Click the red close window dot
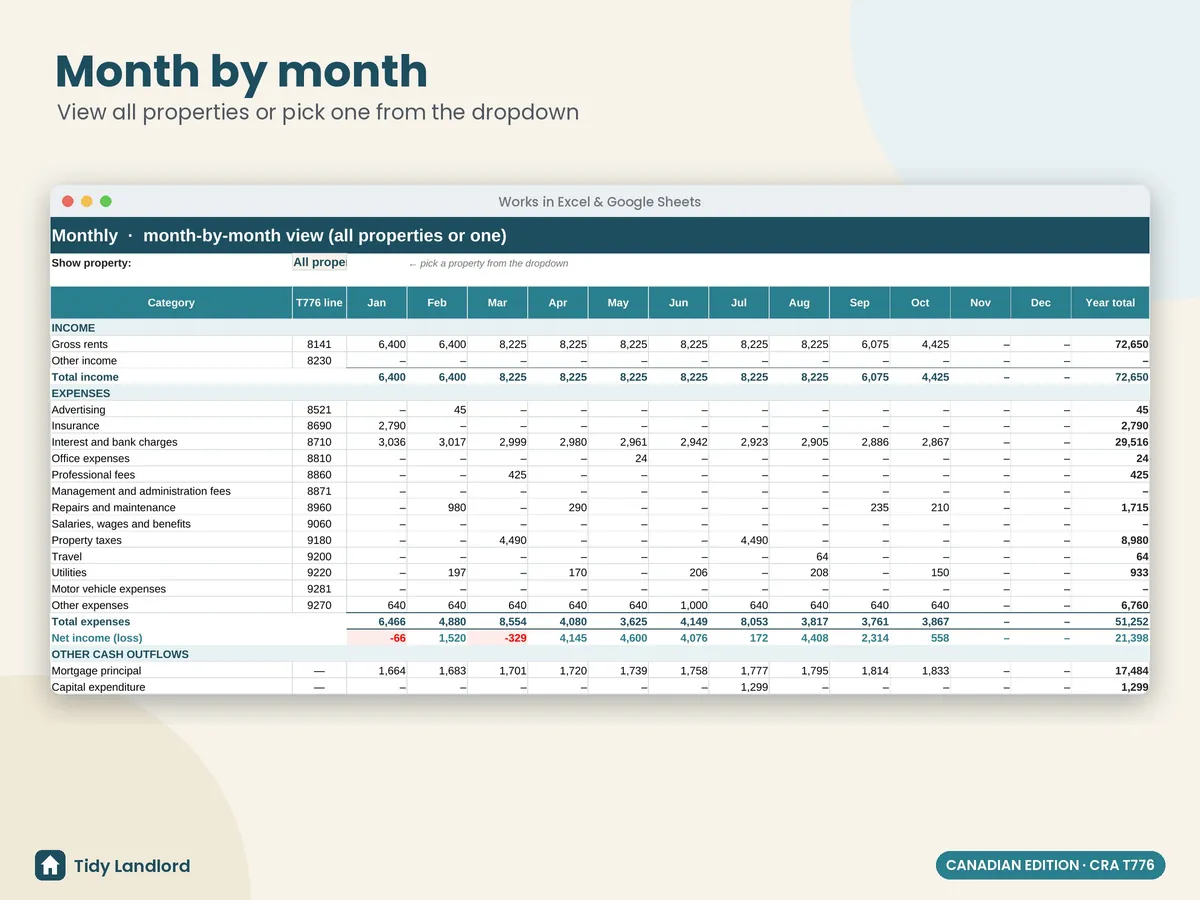The width and height of the screenshot is (1200, 900). [68, 201]
